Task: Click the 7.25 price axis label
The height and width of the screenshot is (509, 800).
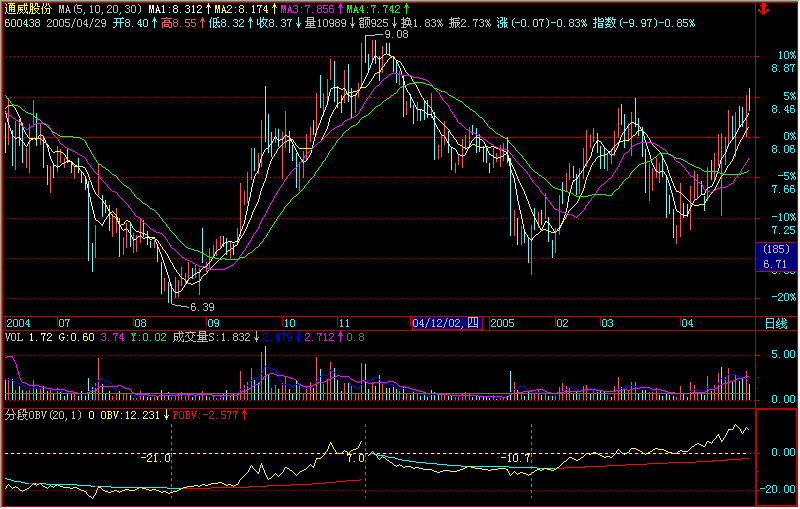Action: [783, 231]
